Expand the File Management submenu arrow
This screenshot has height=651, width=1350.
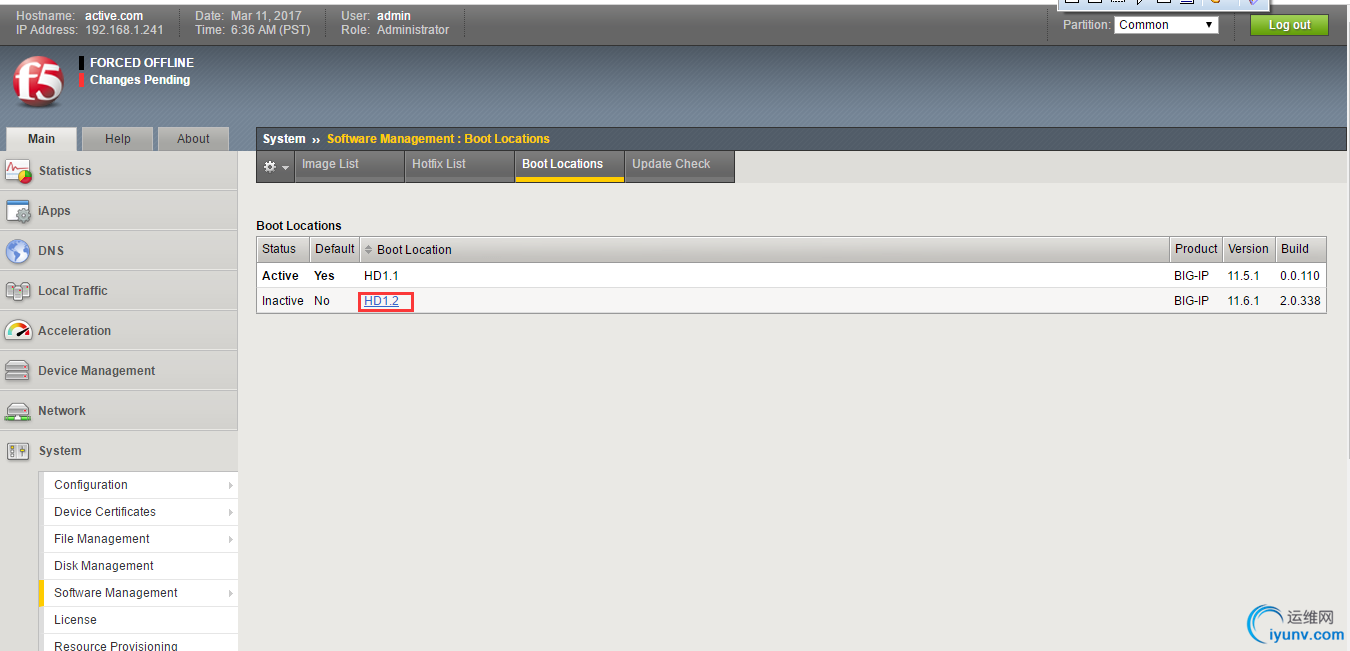tap(231, 539)
